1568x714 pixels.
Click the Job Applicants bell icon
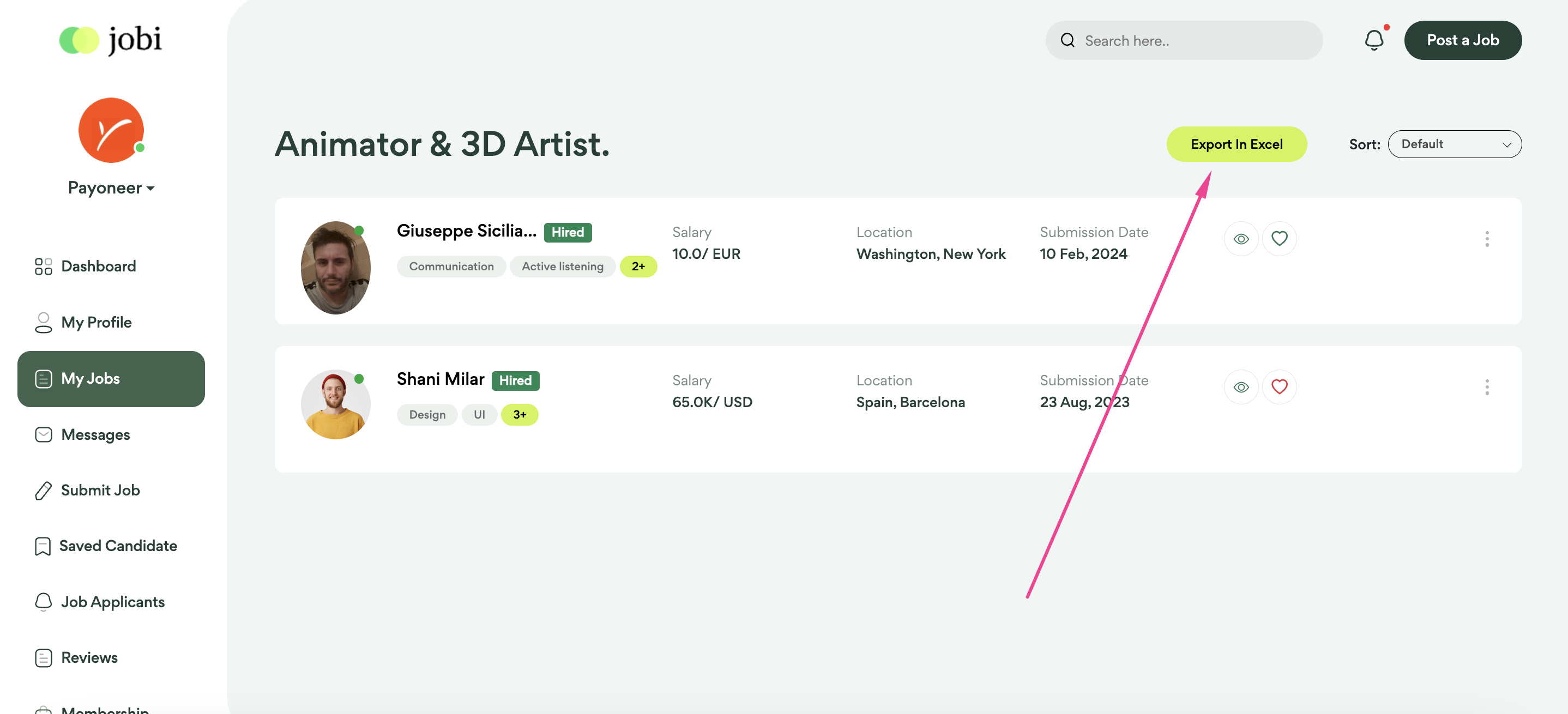coord(43,602)
